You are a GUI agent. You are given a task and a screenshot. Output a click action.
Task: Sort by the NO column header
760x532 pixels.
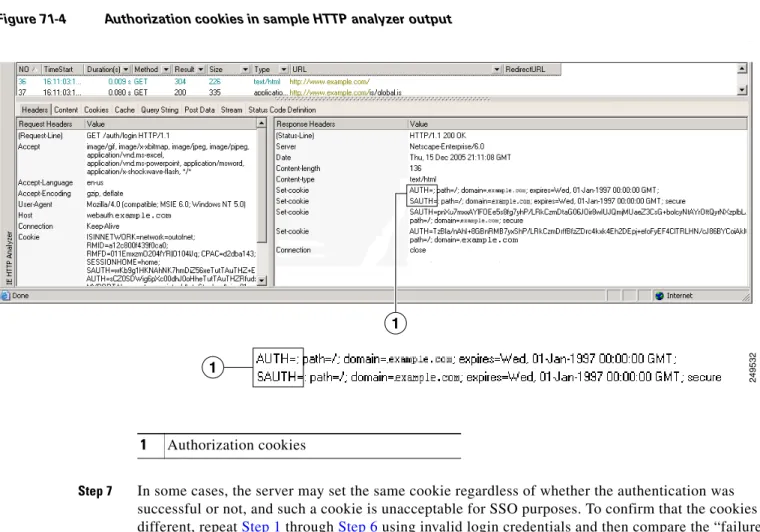tap(28, 69)
